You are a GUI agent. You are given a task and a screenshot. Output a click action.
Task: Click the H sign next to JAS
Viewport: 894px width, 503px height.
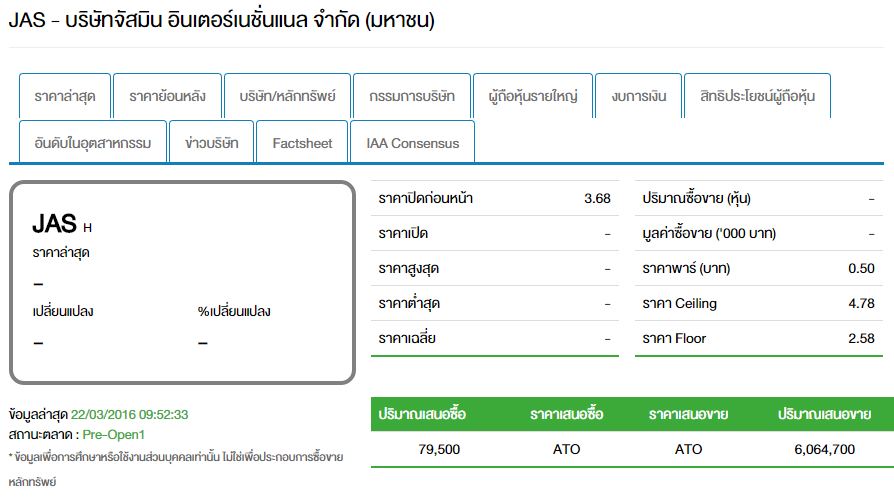87,228
